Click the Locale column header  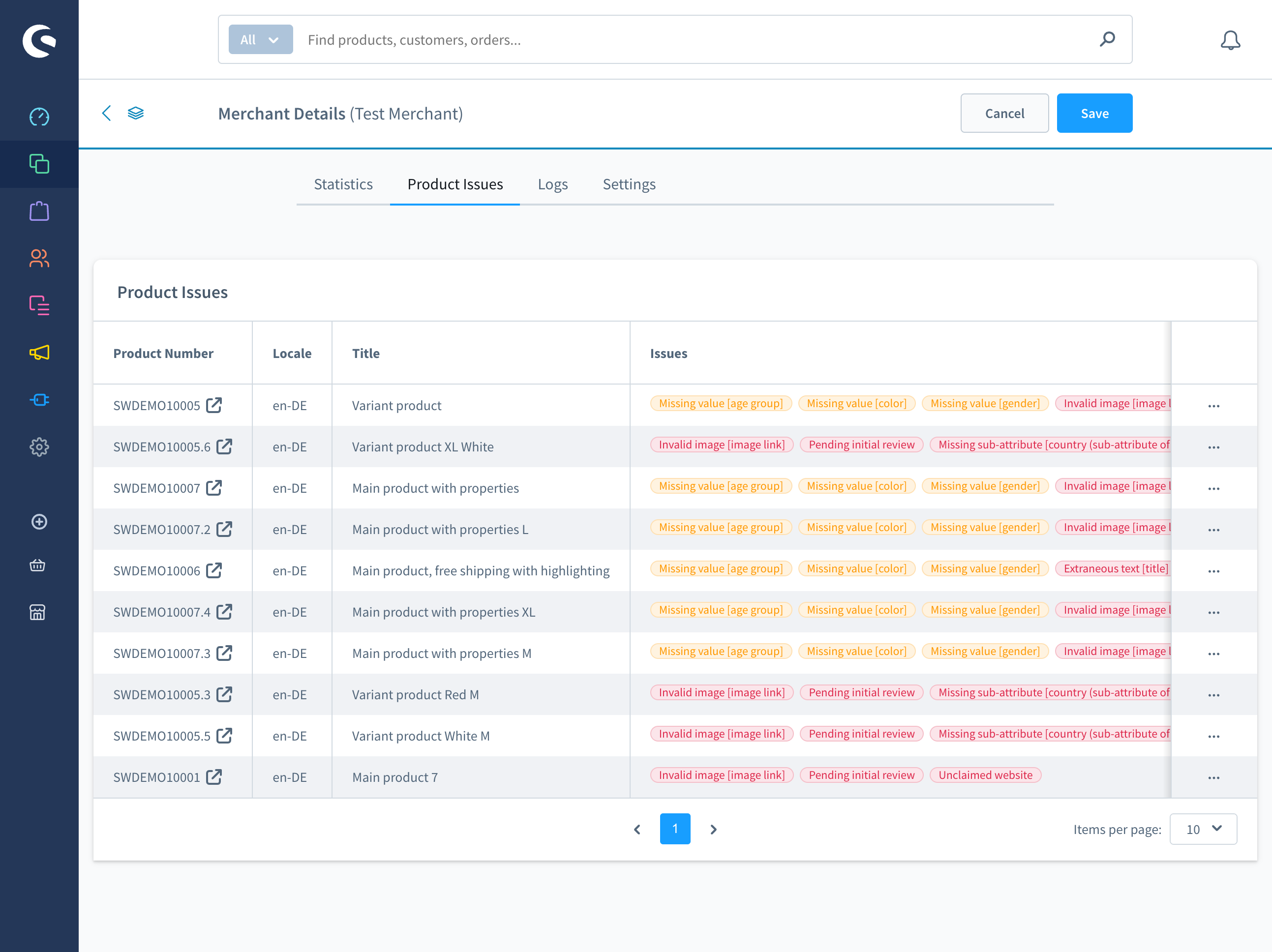(x=292, y=353)
